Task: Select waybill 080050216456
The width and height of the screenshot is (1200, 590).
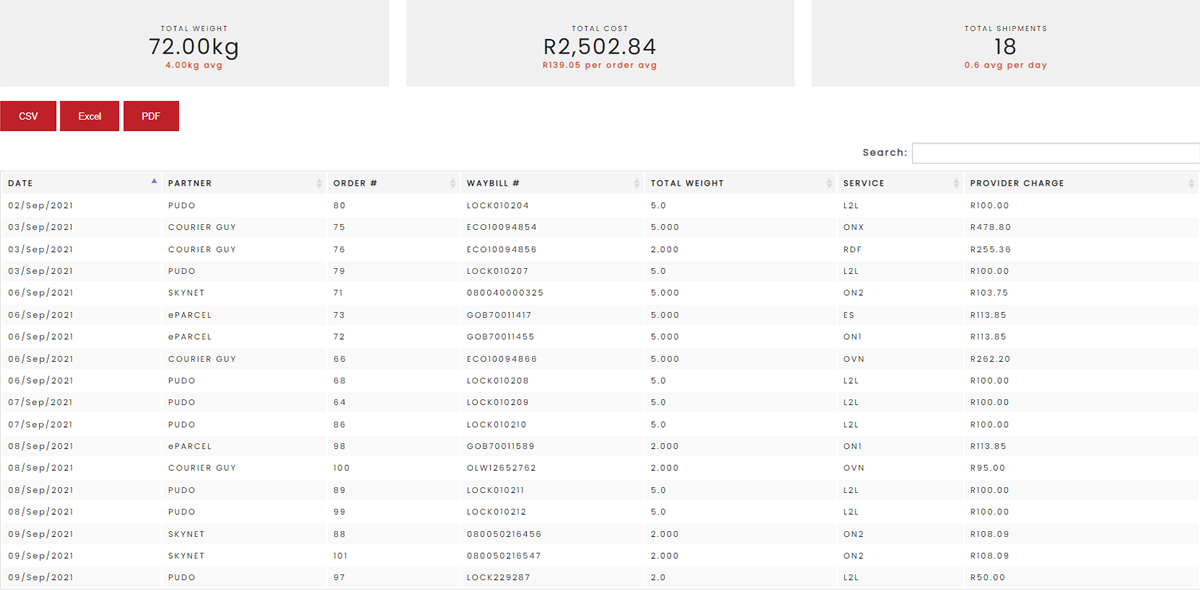Action: [505, 534]
